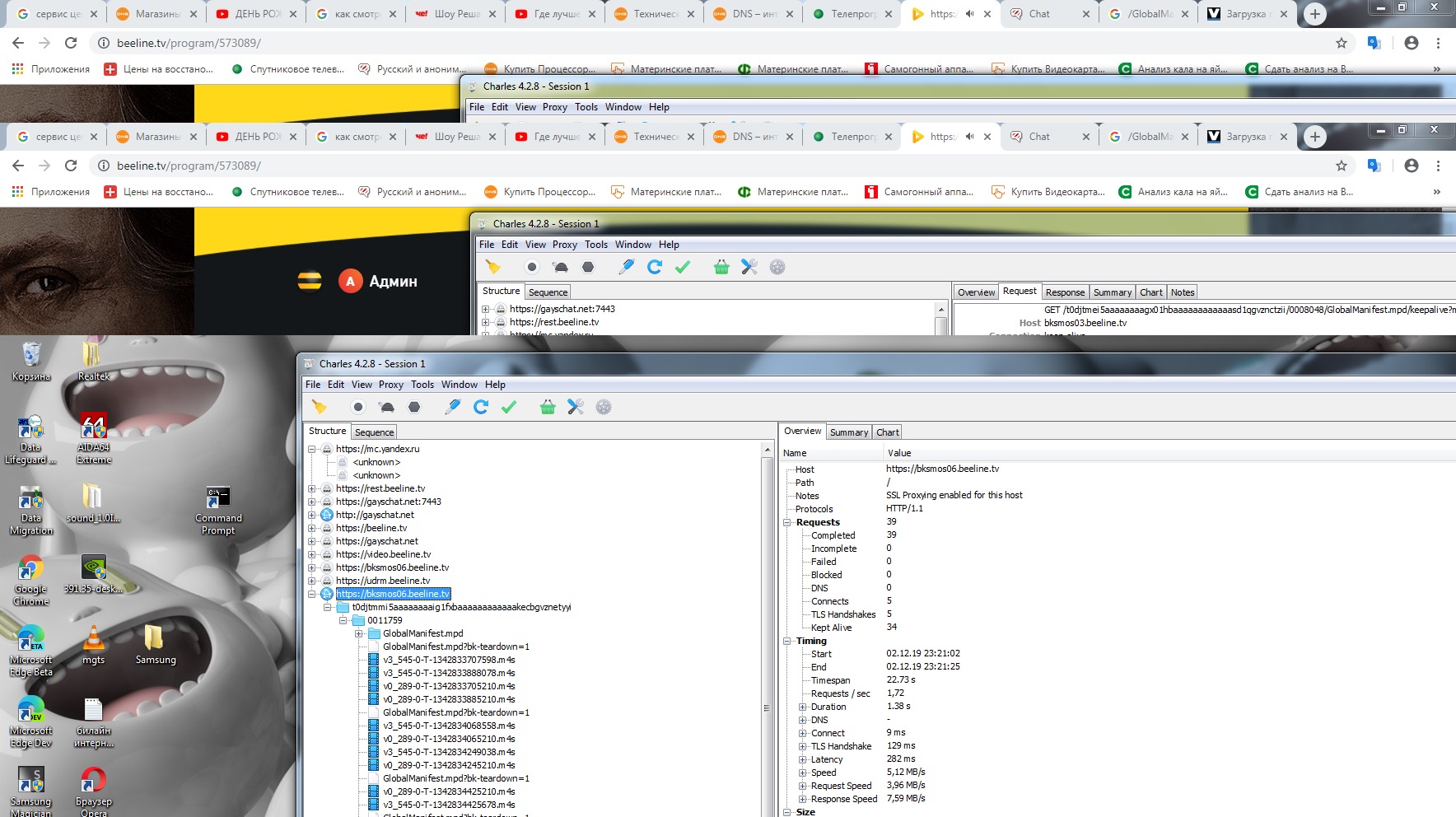Click the bookmark star in the lower Chrome window

click(x=1342, y=166)
